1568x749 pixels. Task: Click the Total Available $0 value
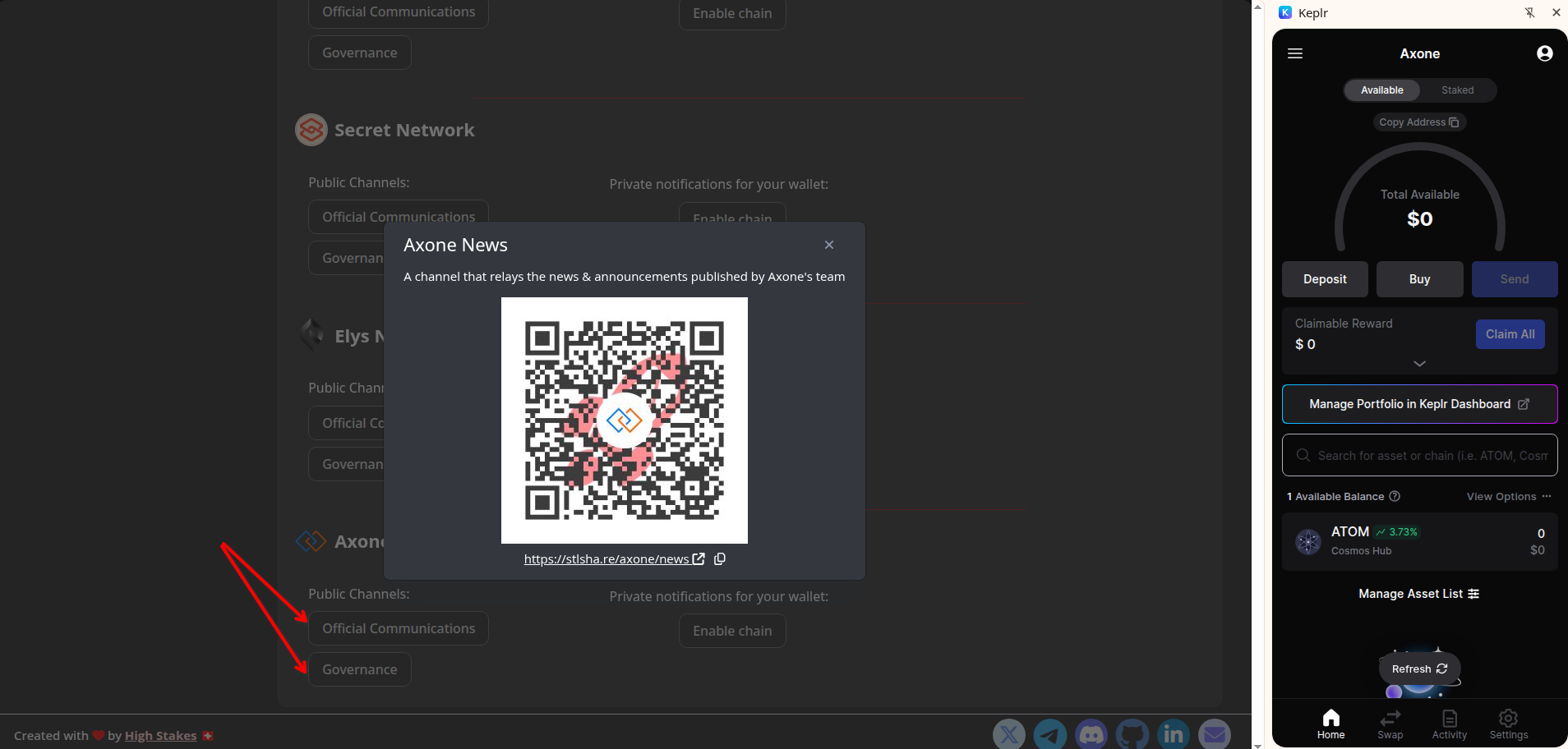point(1419,219)
